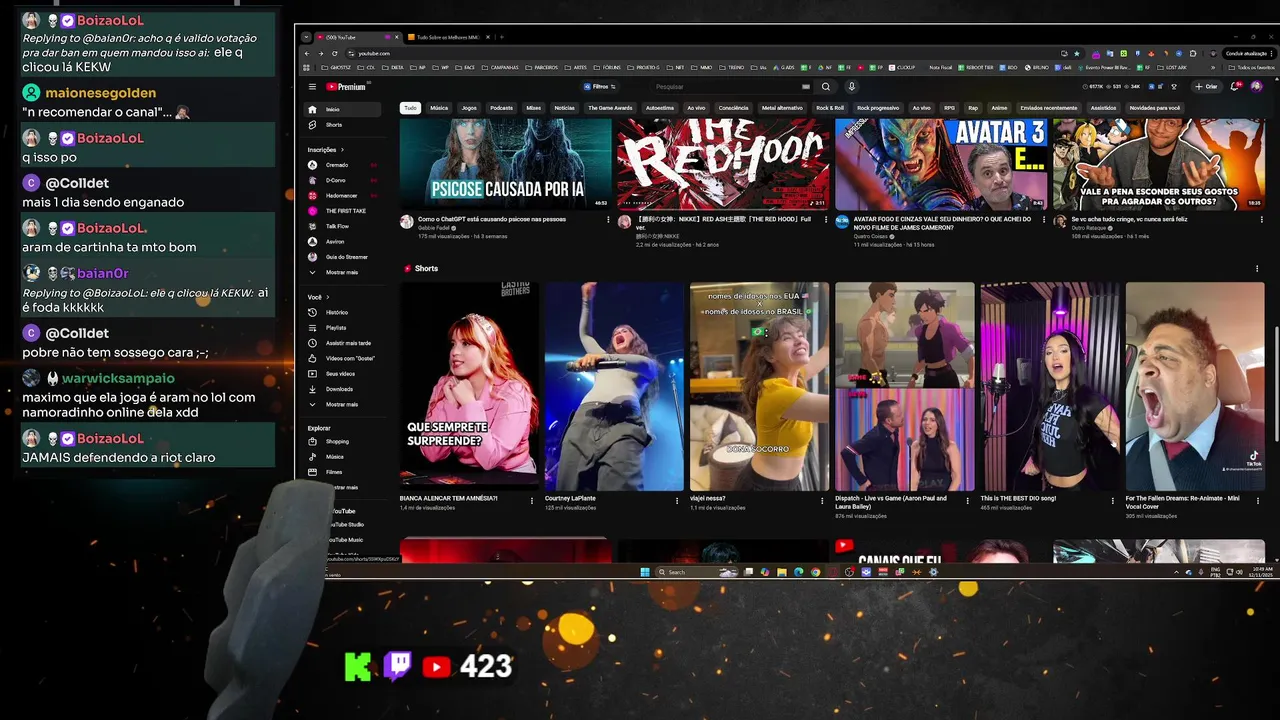Open the notifications bell
Screen dimensions: 1280x720
click(1236, 87)
